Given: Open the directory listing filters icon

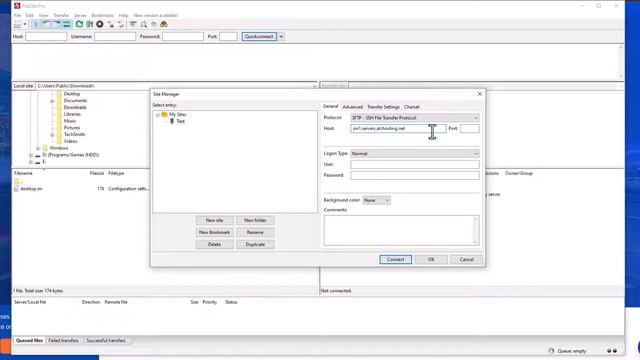Looking at the screenshot, I should click(x=133, y=24).
